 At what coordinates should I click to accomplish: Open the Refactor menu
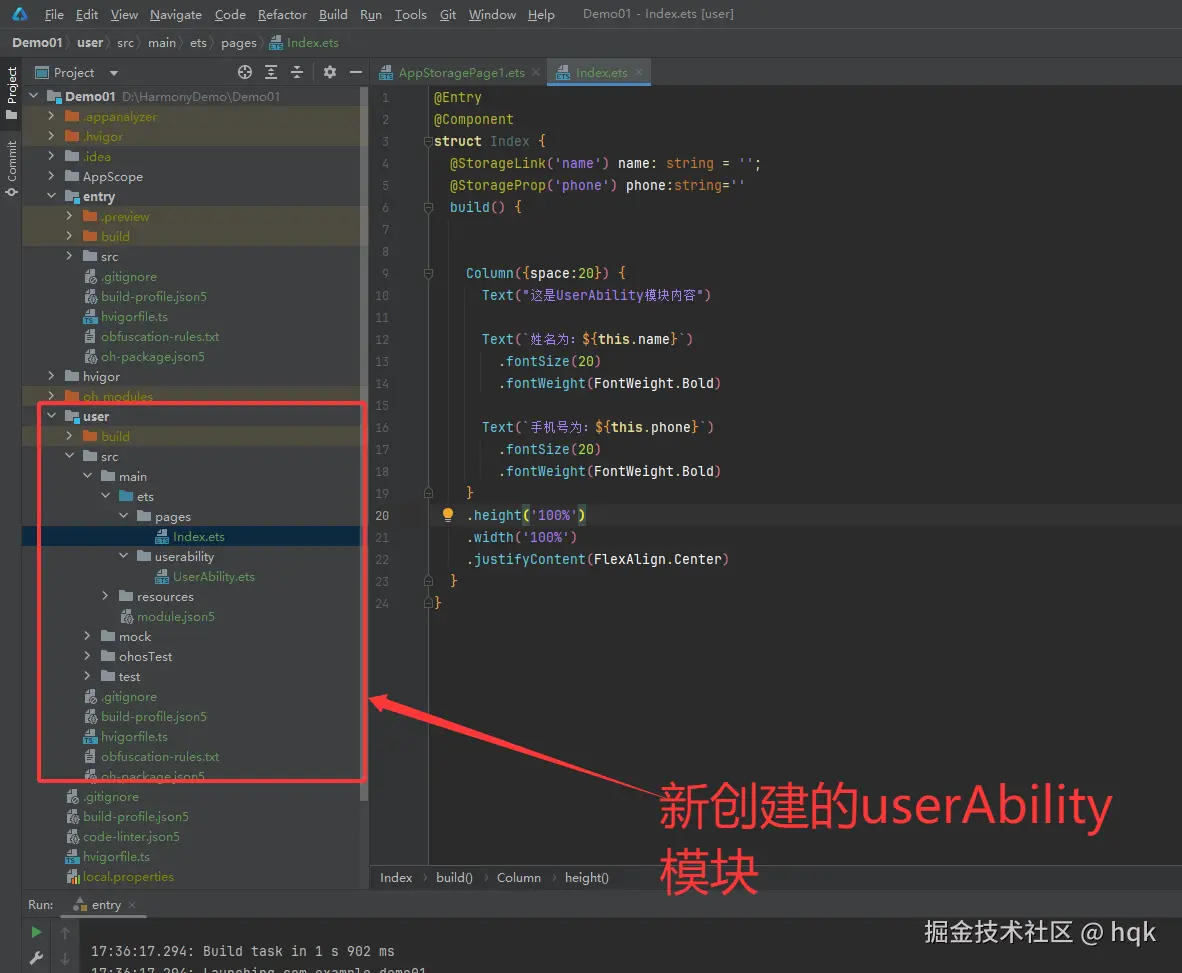tap(282, 14)
